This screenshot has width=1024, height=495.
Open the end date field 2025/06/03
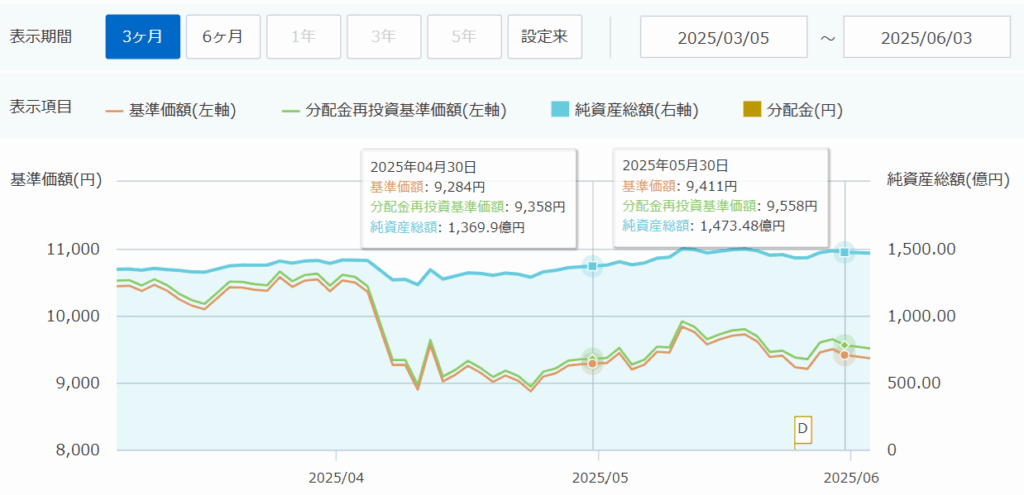click(927, 37)
